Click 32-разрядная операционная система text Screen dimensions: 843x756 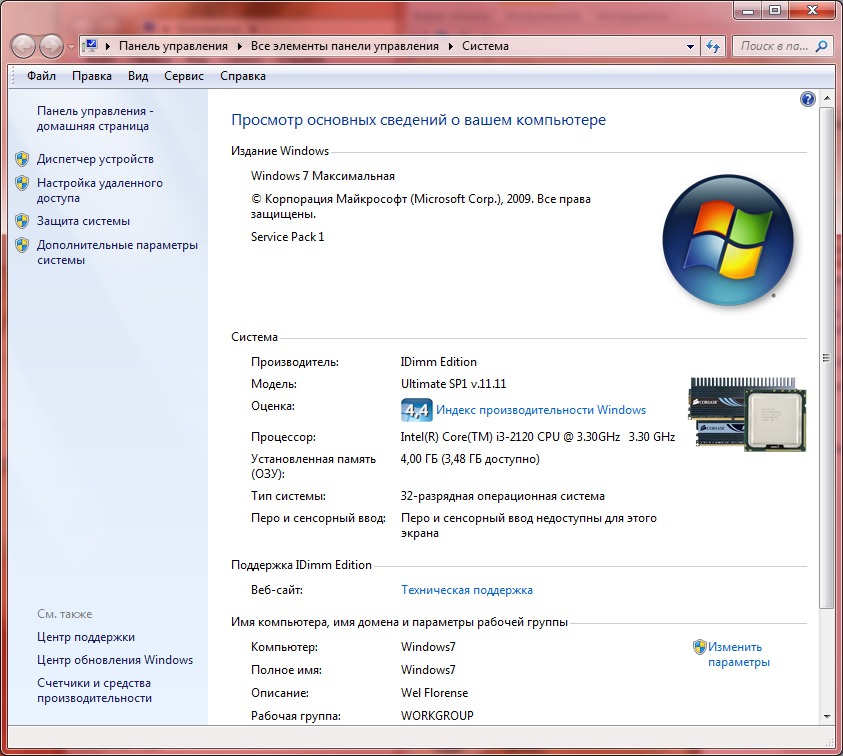pyautogui.click(x=503, y=496)
